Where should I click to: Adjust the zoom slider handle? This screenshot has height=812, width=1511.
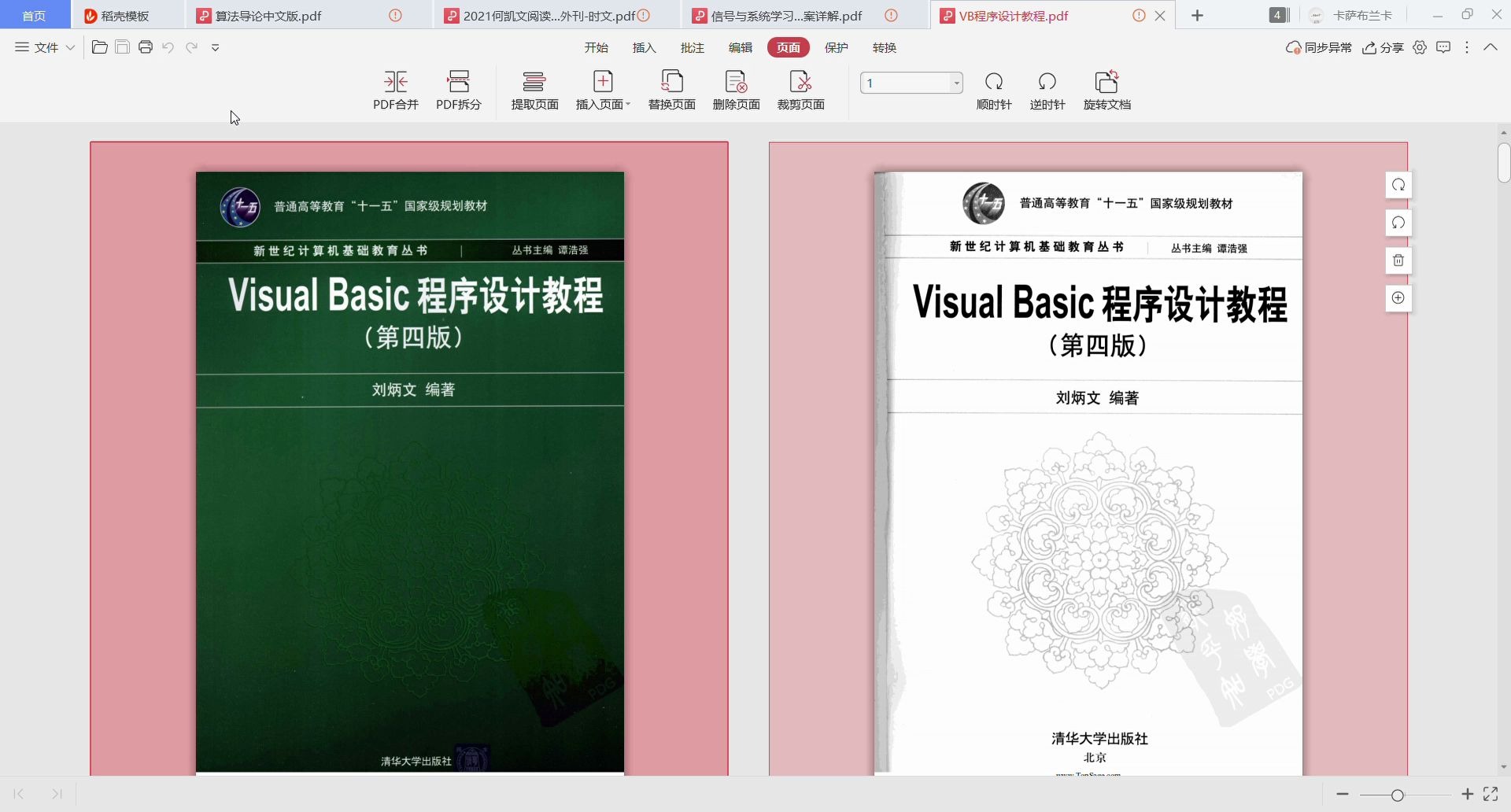coord(1397,795)
